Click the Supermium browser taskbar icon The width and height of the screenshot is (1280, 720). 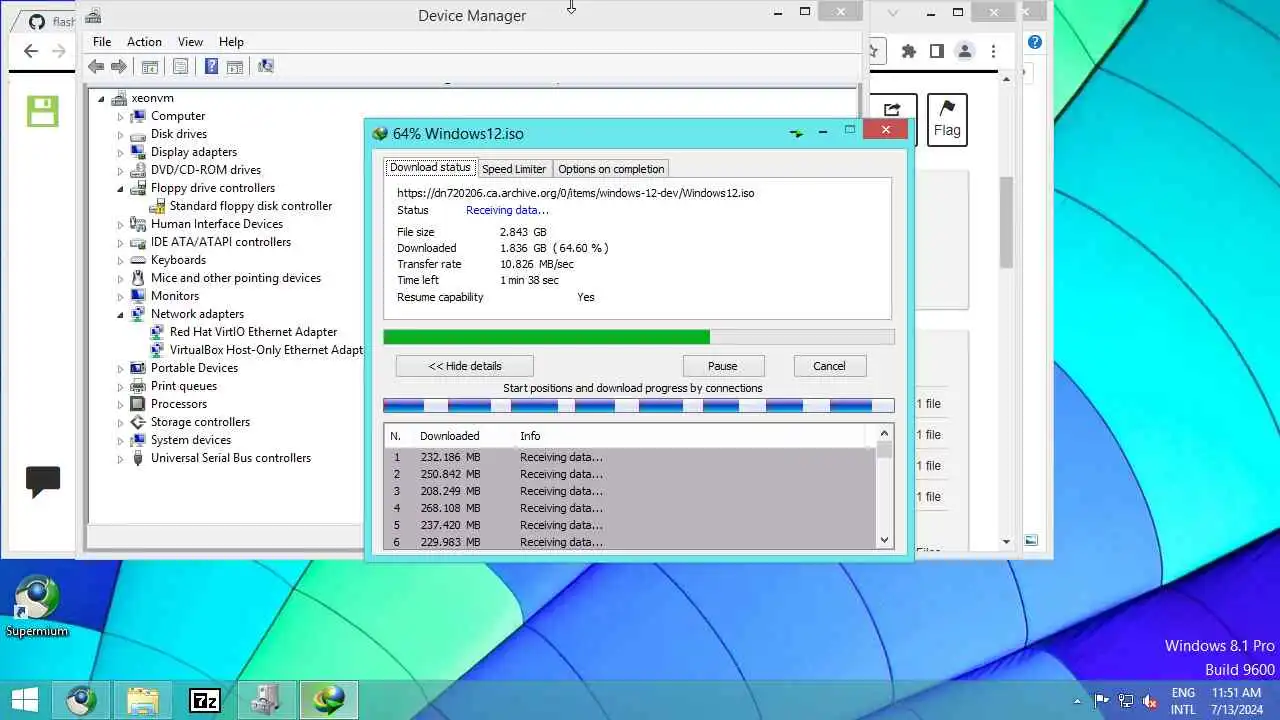click(82, 699)
